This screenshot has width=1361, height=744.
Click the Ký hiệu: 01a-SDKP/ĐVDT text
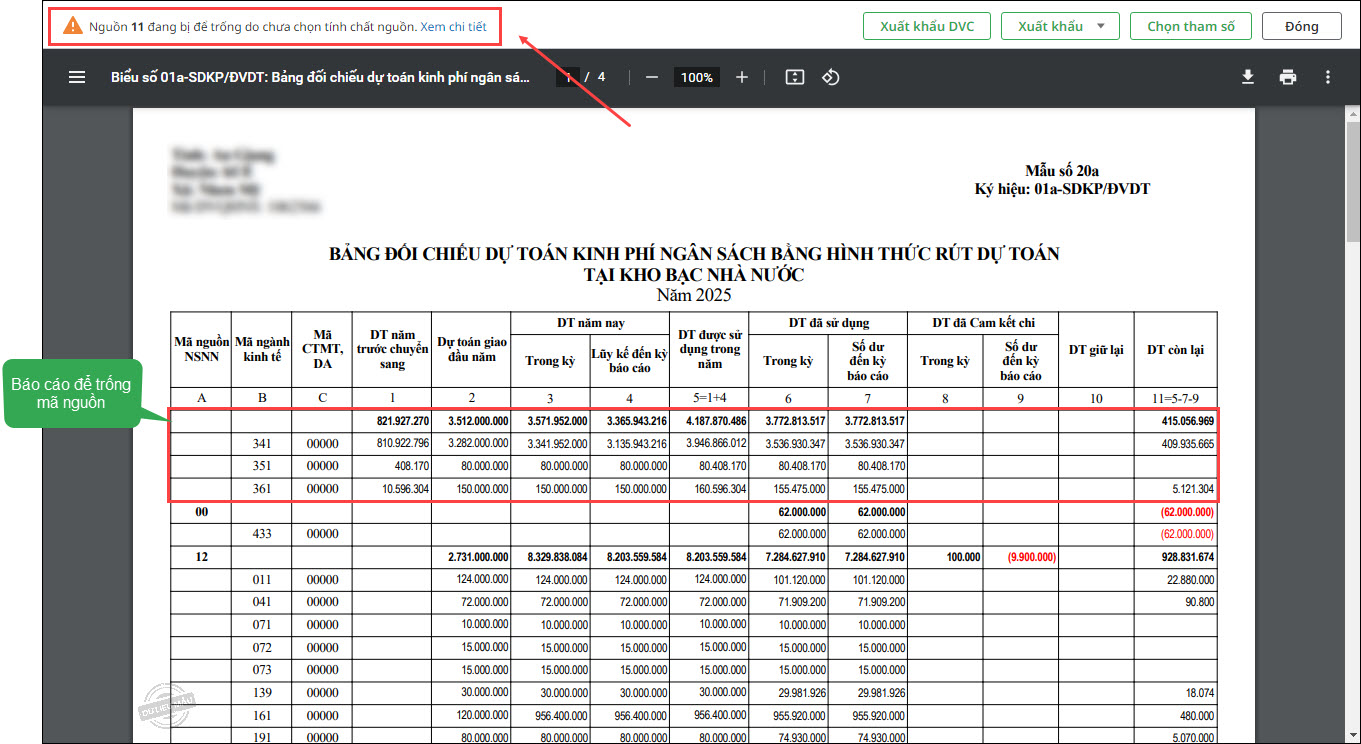1062,188
